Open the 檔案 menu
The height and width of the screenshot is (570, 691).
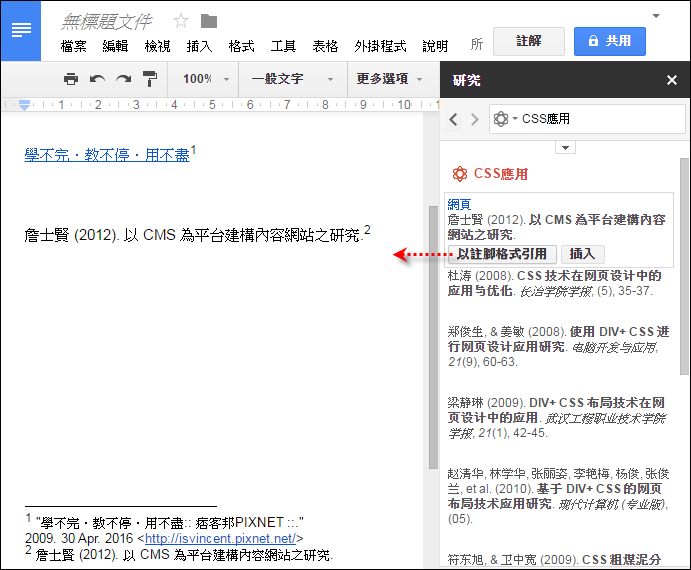(74, 46)
